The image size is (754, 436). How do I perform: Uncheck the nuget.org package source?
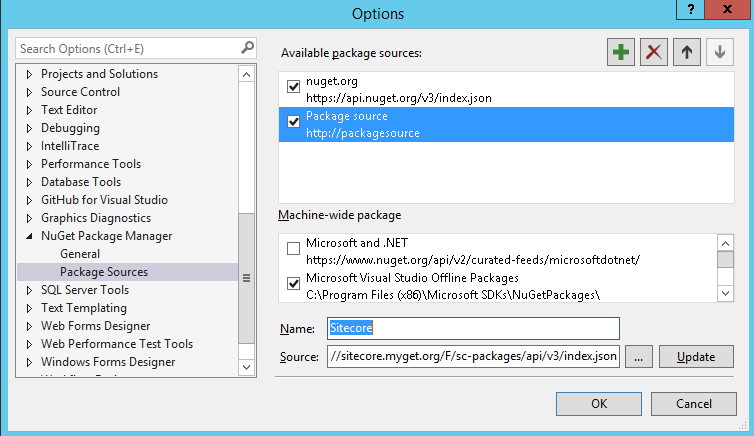[x=294, y=87]
